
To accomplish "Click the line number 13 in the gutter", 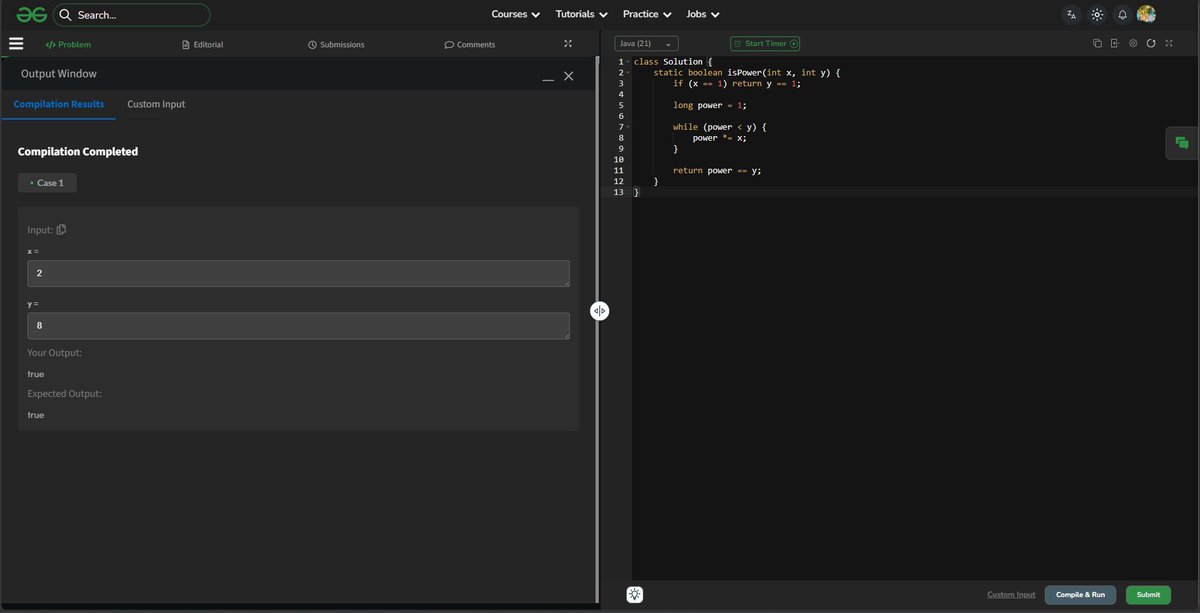I will 619,192.
